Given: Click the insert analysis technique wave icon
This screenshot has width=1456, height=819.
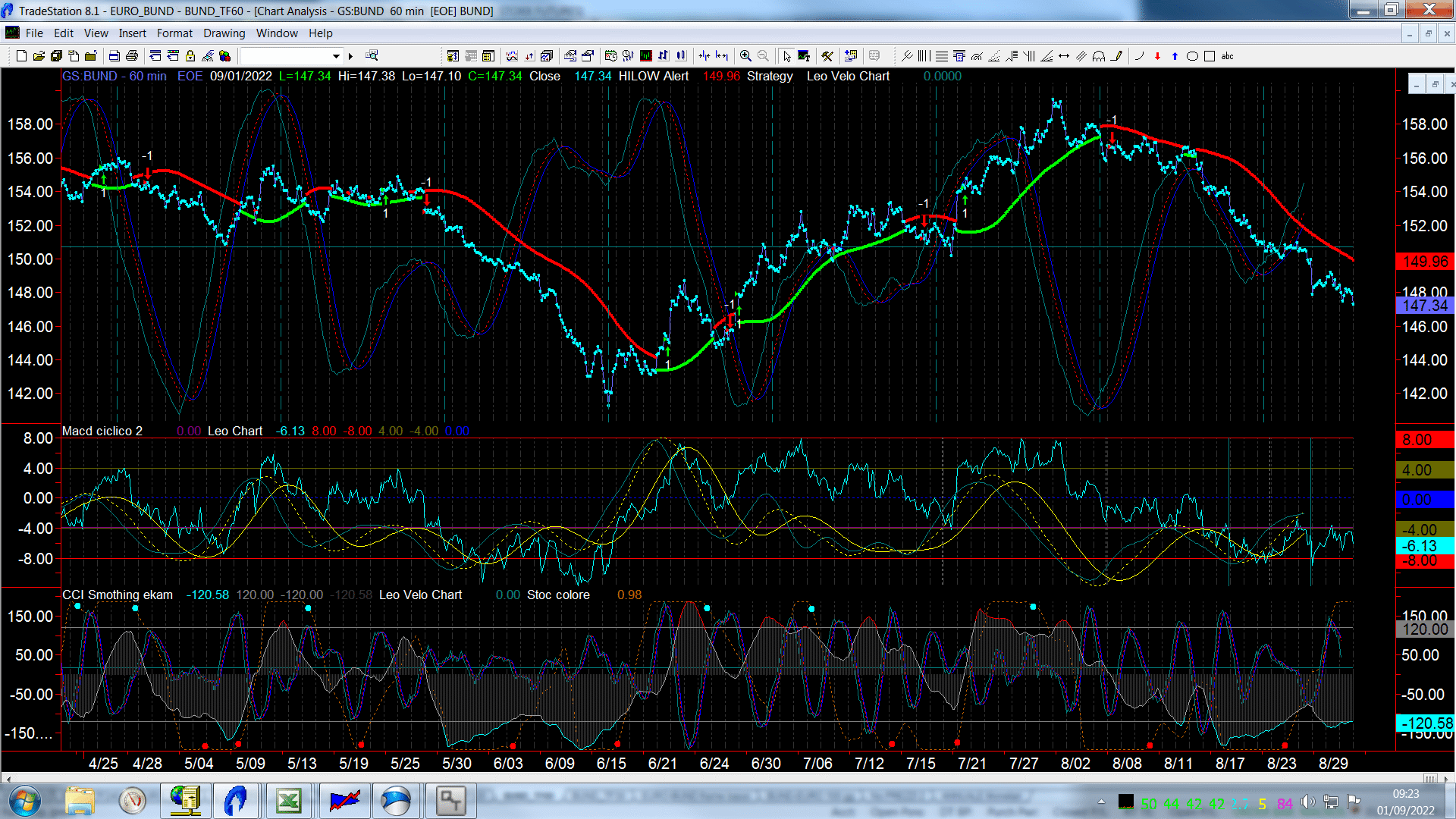Looking at the screenshot, I should pos(512,56).
